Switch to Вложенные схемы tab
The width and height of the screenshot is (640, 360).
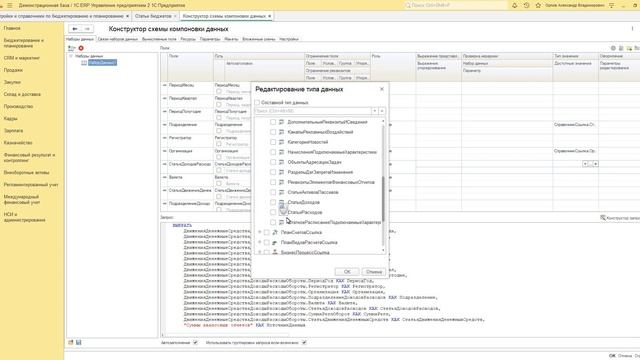[x=259, y=39]
